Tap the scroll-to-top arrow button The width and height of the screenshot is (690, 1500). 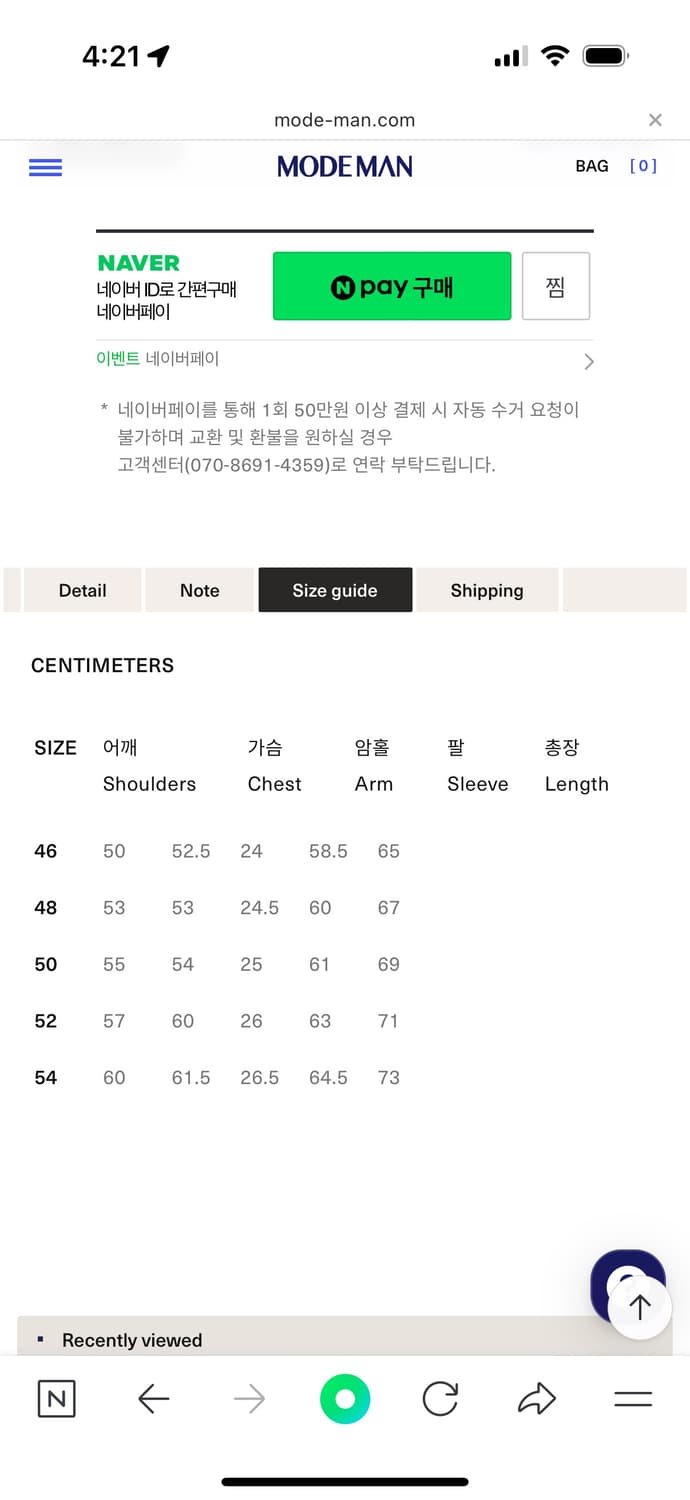pyautogui.click(x=638, y=1306)
